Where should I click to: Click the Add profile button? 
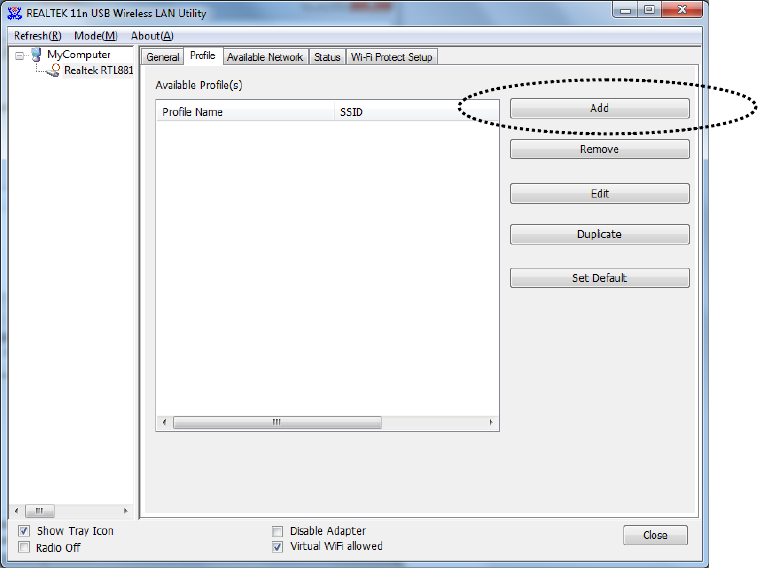(x=599, y=108)
